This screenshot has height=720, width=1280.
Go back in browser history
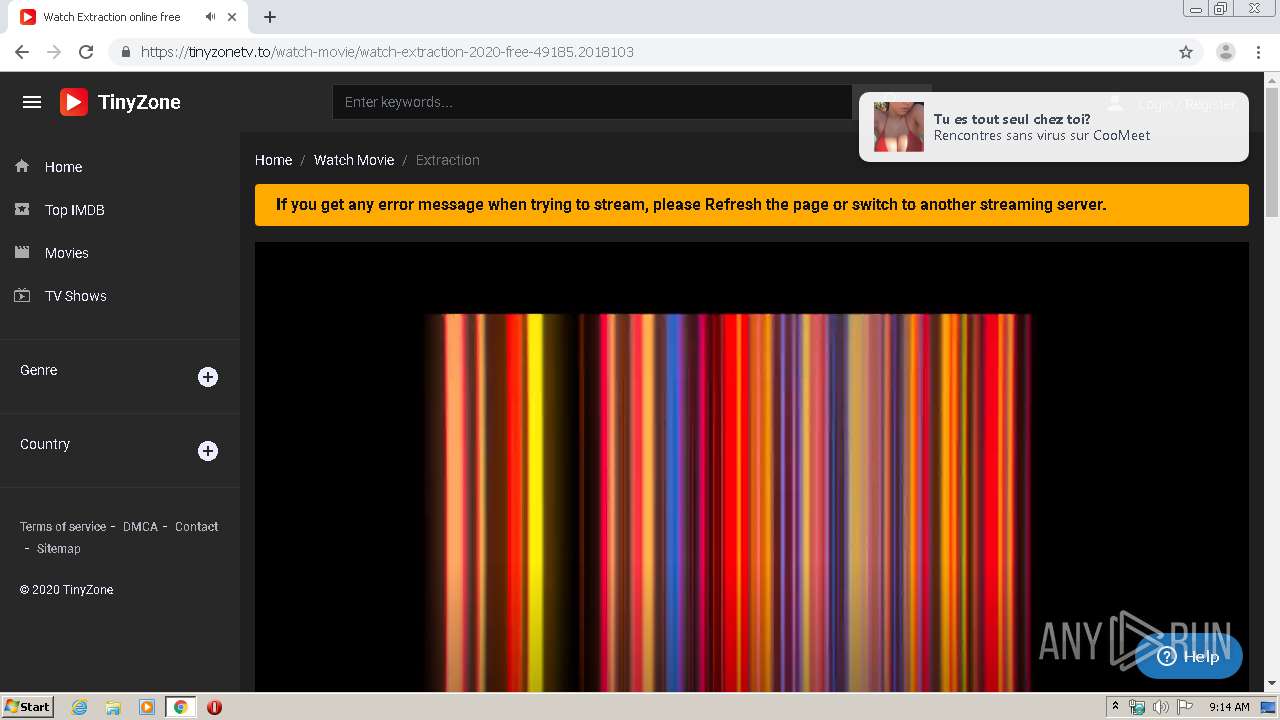(22, 52)
